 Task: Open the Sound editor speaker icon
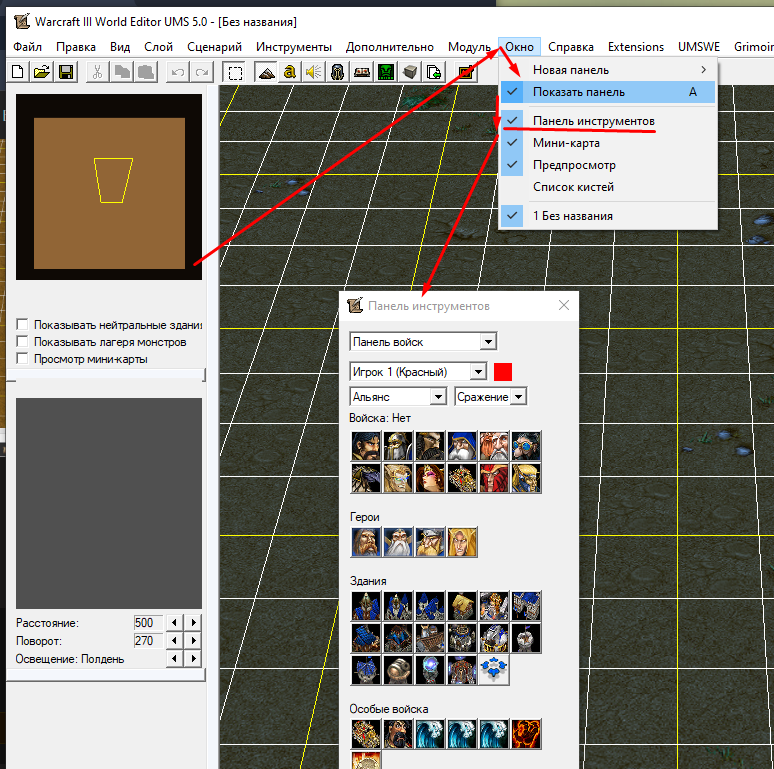click(x=313, y=73)
